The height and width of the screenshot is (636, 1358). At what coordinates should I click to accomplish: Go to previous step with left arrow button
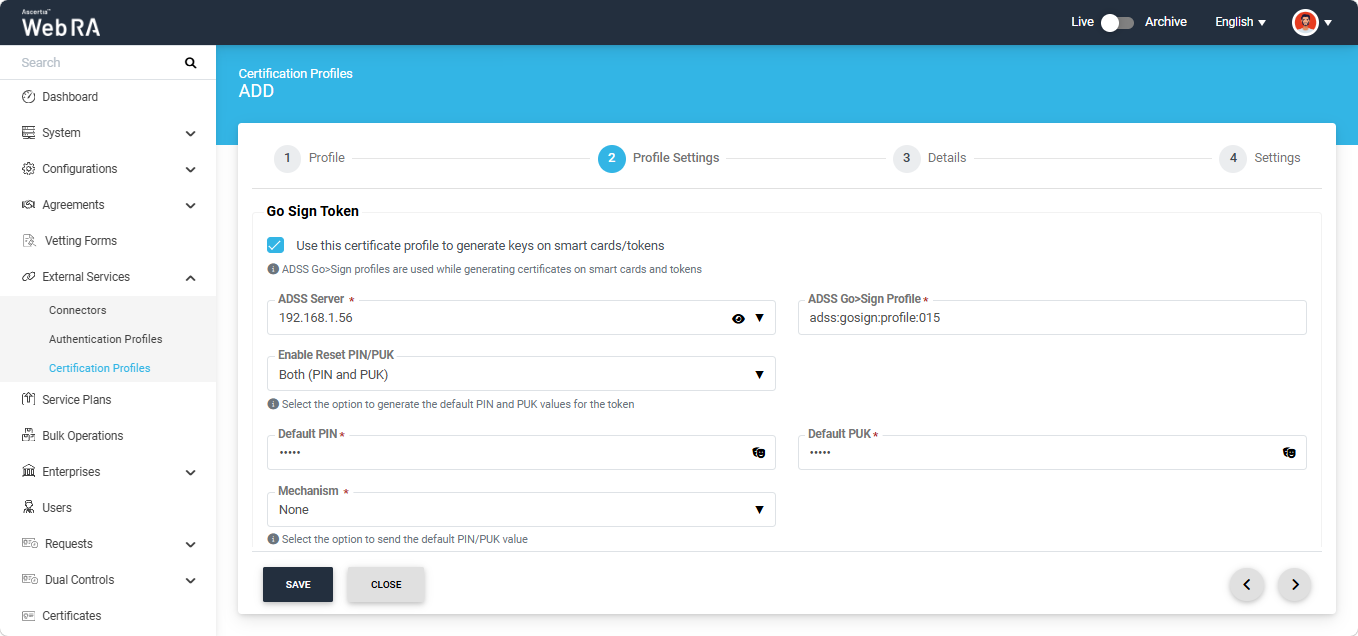click(1246, 585)
